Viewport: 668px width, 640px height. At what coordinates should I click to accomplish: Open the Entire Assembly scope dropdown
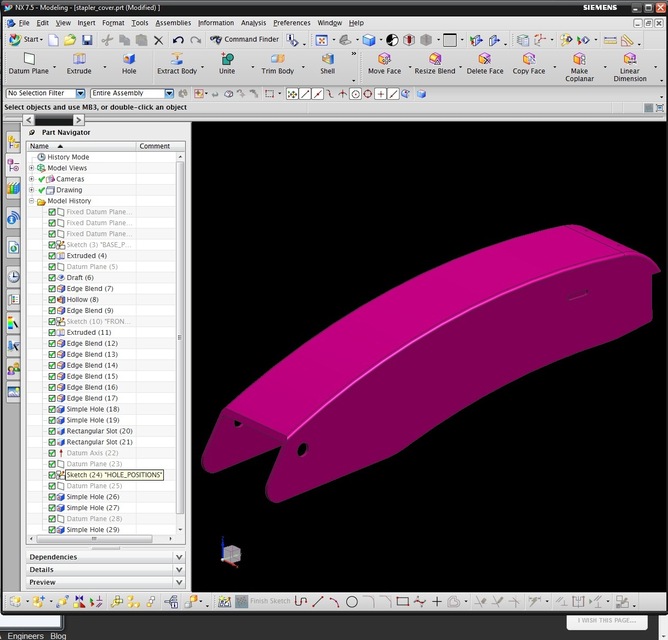169,93
